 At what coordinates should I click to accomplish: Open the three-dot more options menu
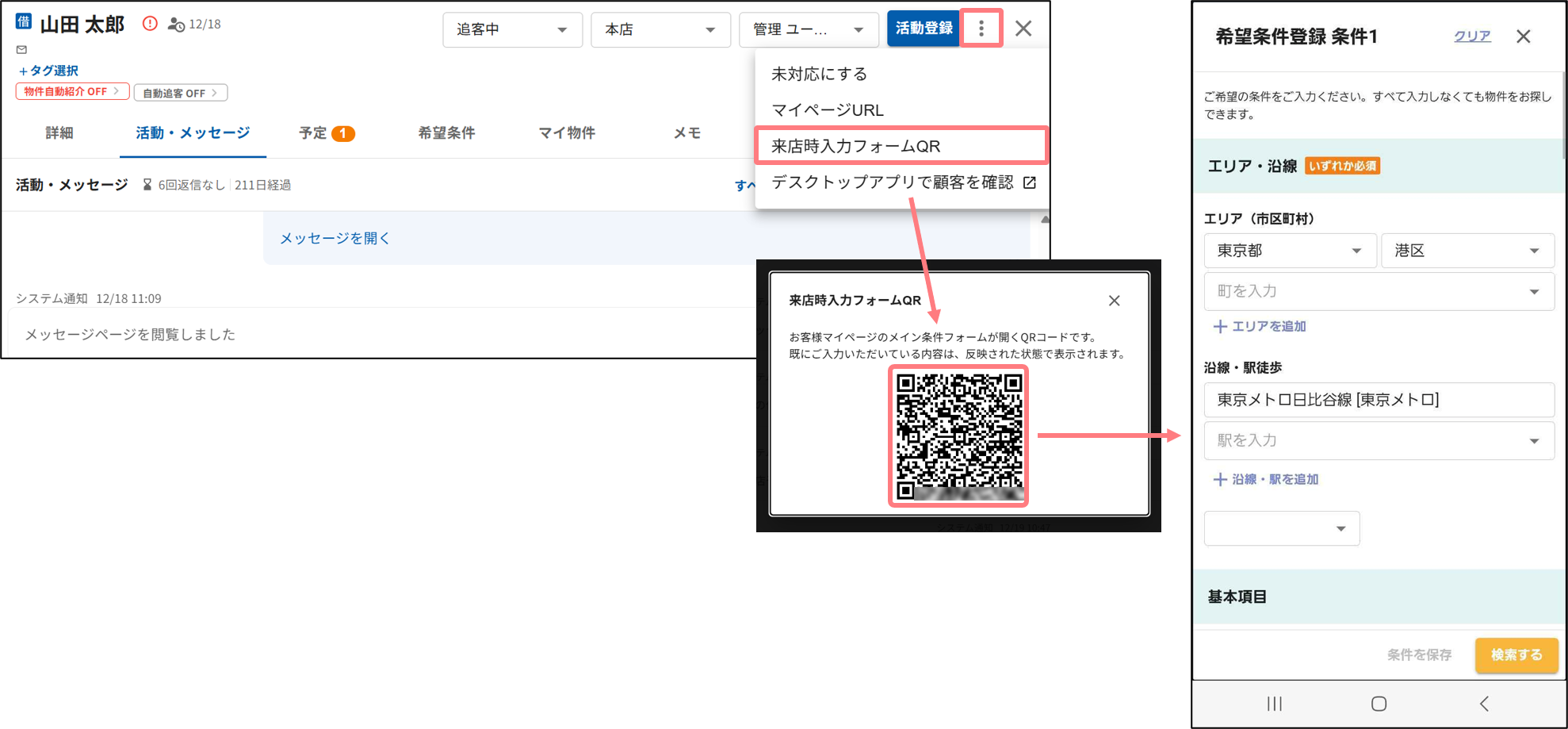click(x=981, y=29)
